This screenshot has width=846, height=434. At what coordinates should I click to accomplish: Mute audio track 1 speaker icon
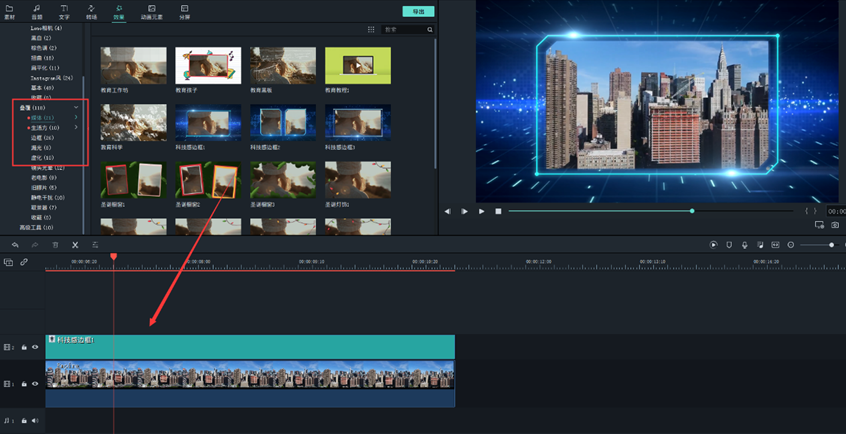pyautogui.click(x=35, y=421)
